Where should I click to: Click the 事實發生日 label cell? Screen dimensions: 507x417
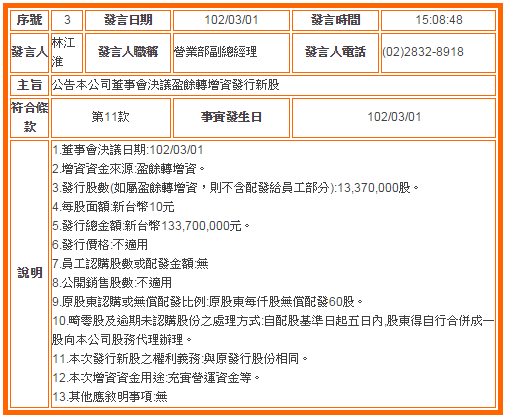231,118
